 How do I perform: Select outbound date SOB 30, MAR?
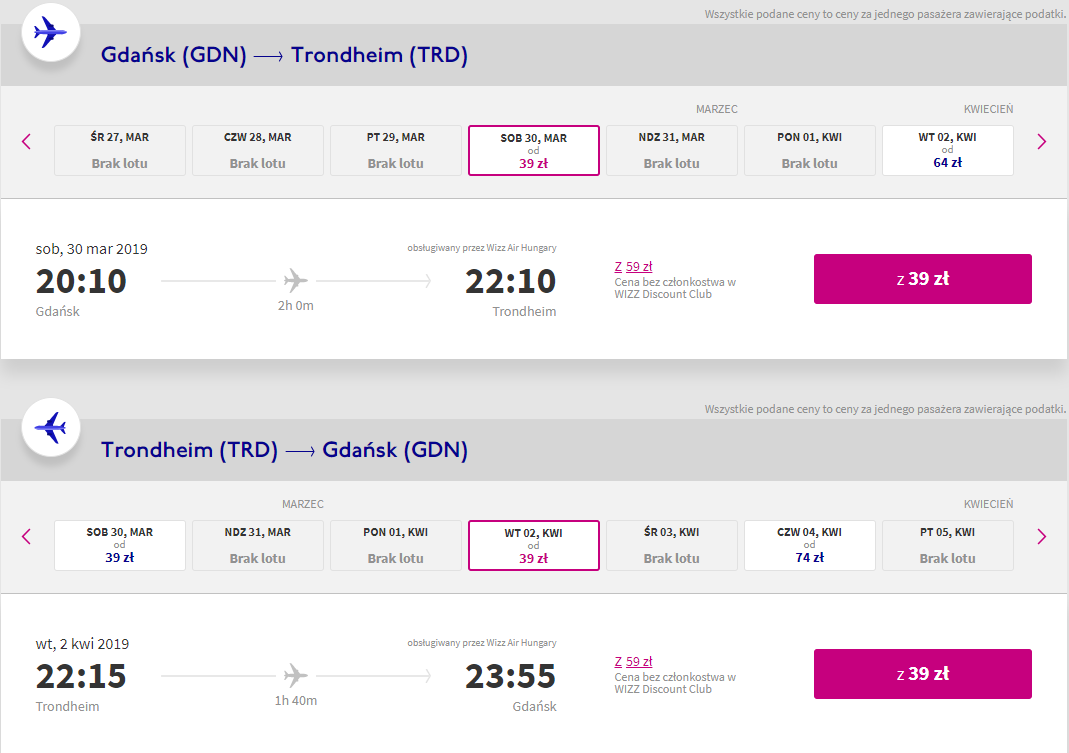click(533, 151)
